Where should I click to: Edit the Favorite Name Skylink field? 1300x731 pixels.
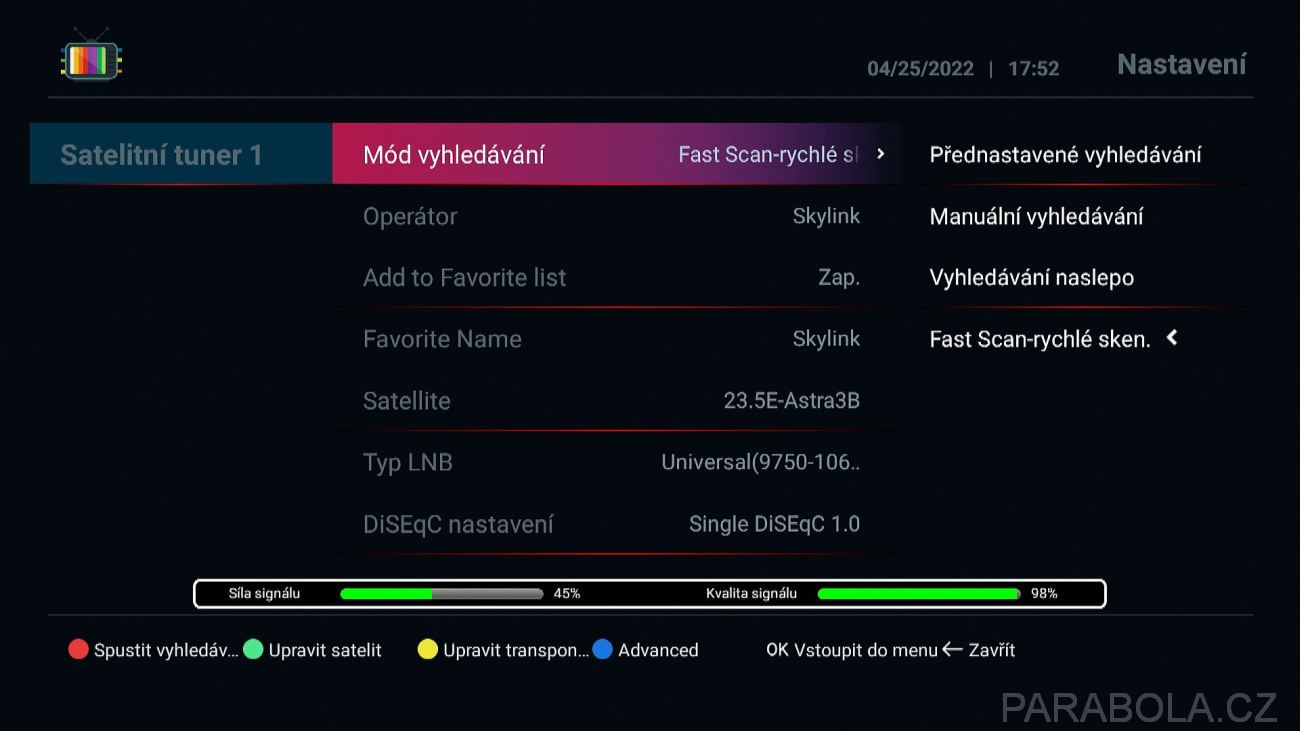tap(616, 339)
